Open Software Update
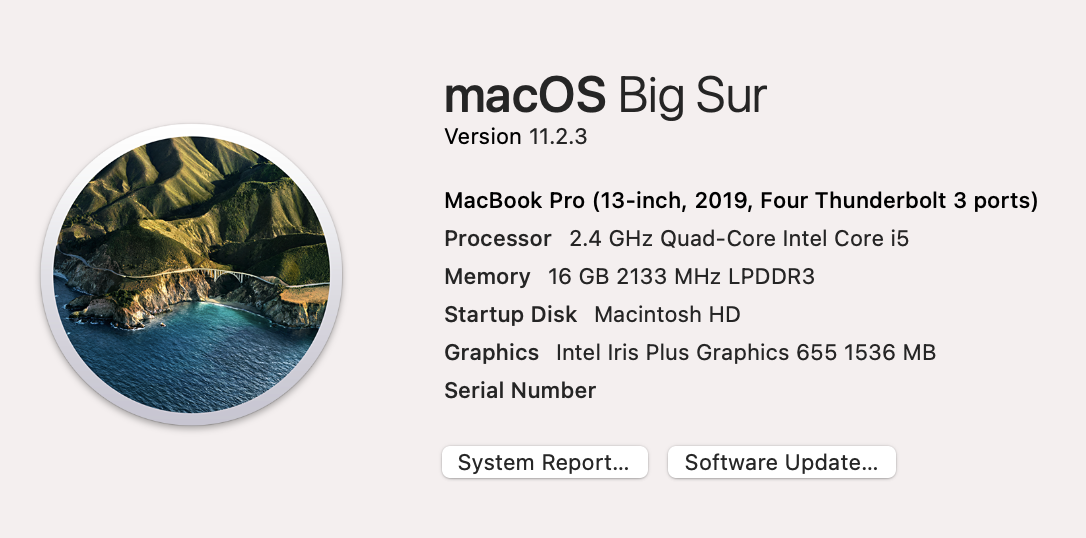Screen dimensions: 1086x538 click(x=781, y=462)
